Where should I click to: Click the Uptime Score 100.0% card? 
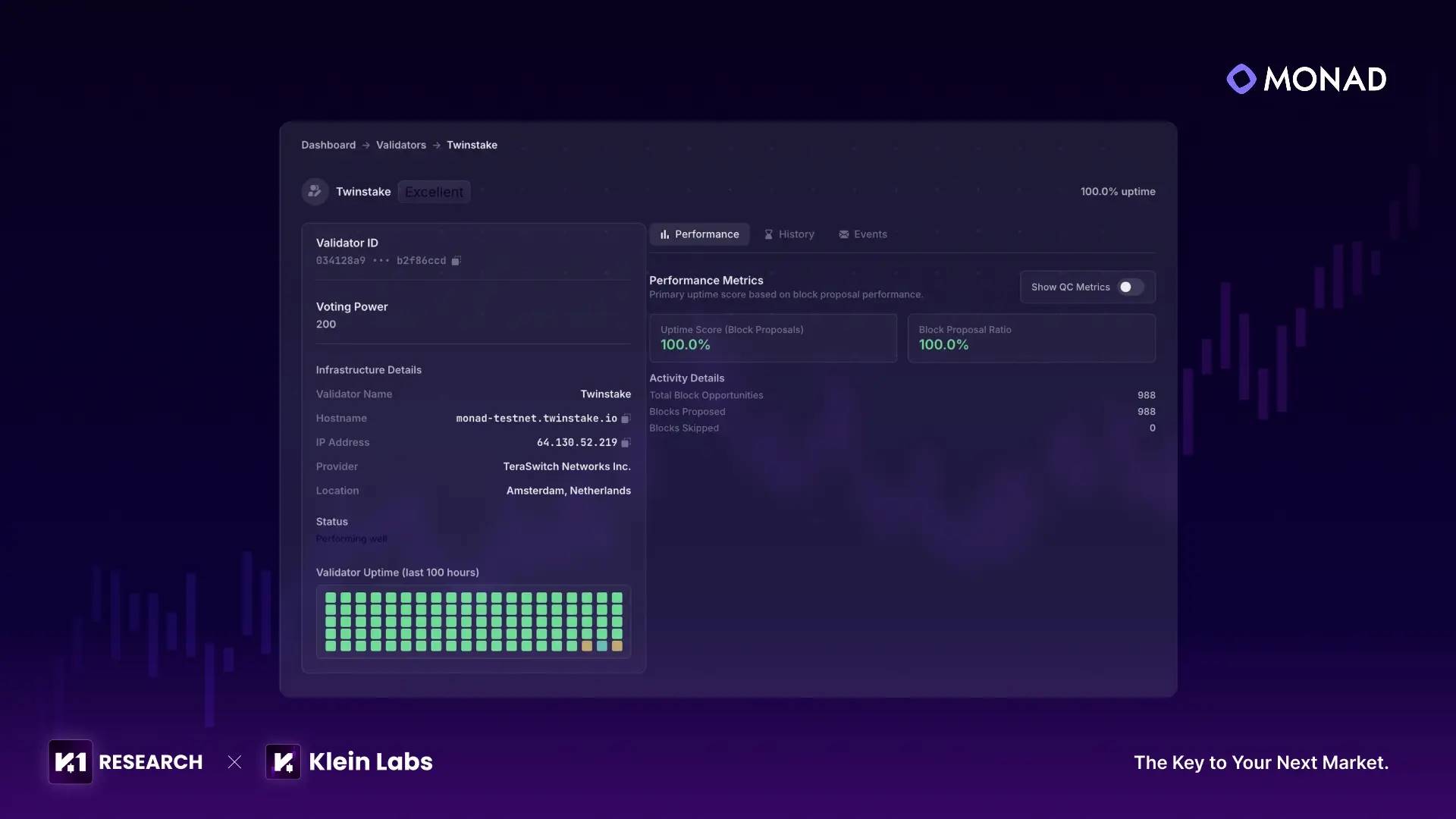pyautogui.click(x=773, y=338)
